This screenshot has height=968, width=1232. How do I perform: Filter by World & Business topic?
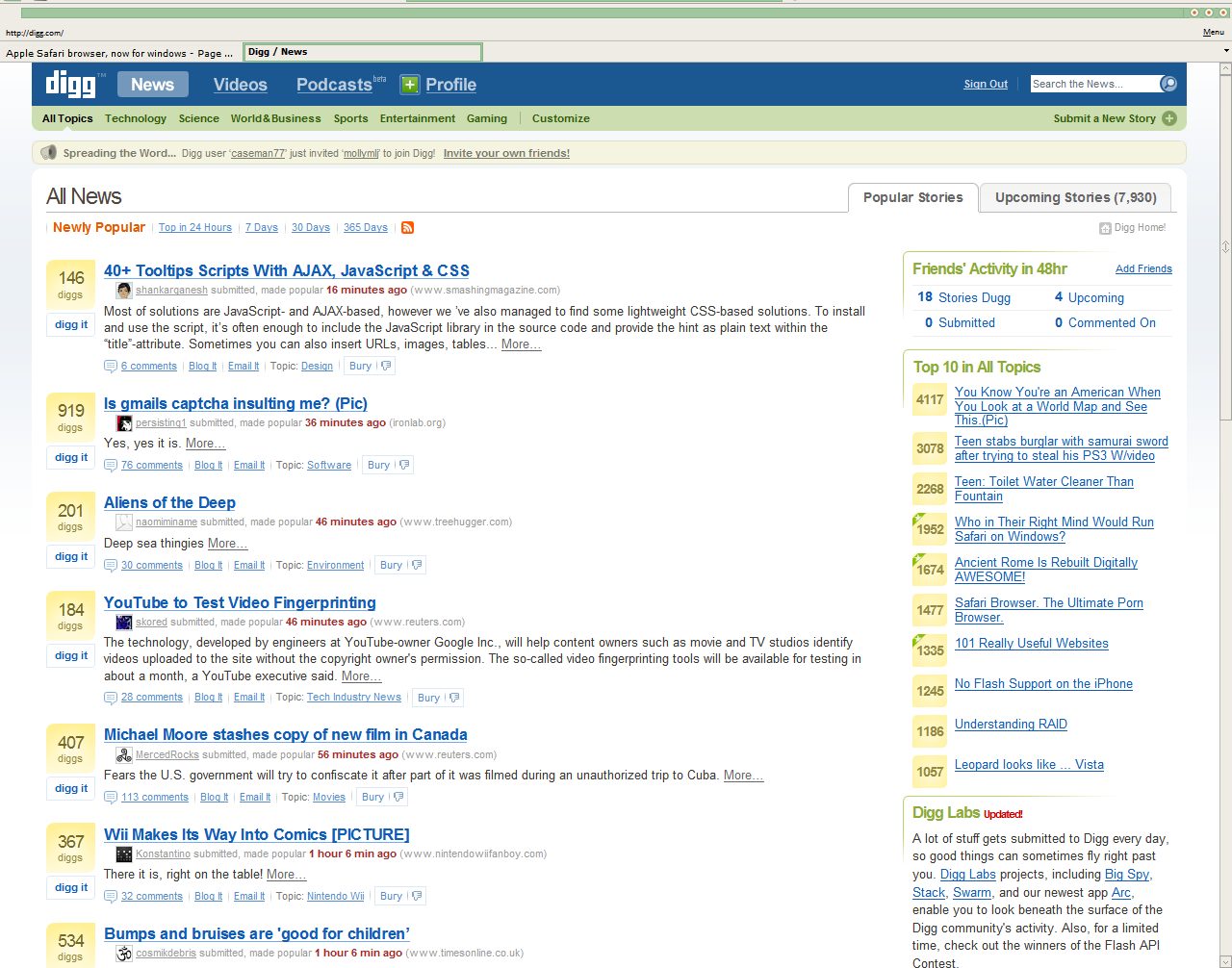275,118
